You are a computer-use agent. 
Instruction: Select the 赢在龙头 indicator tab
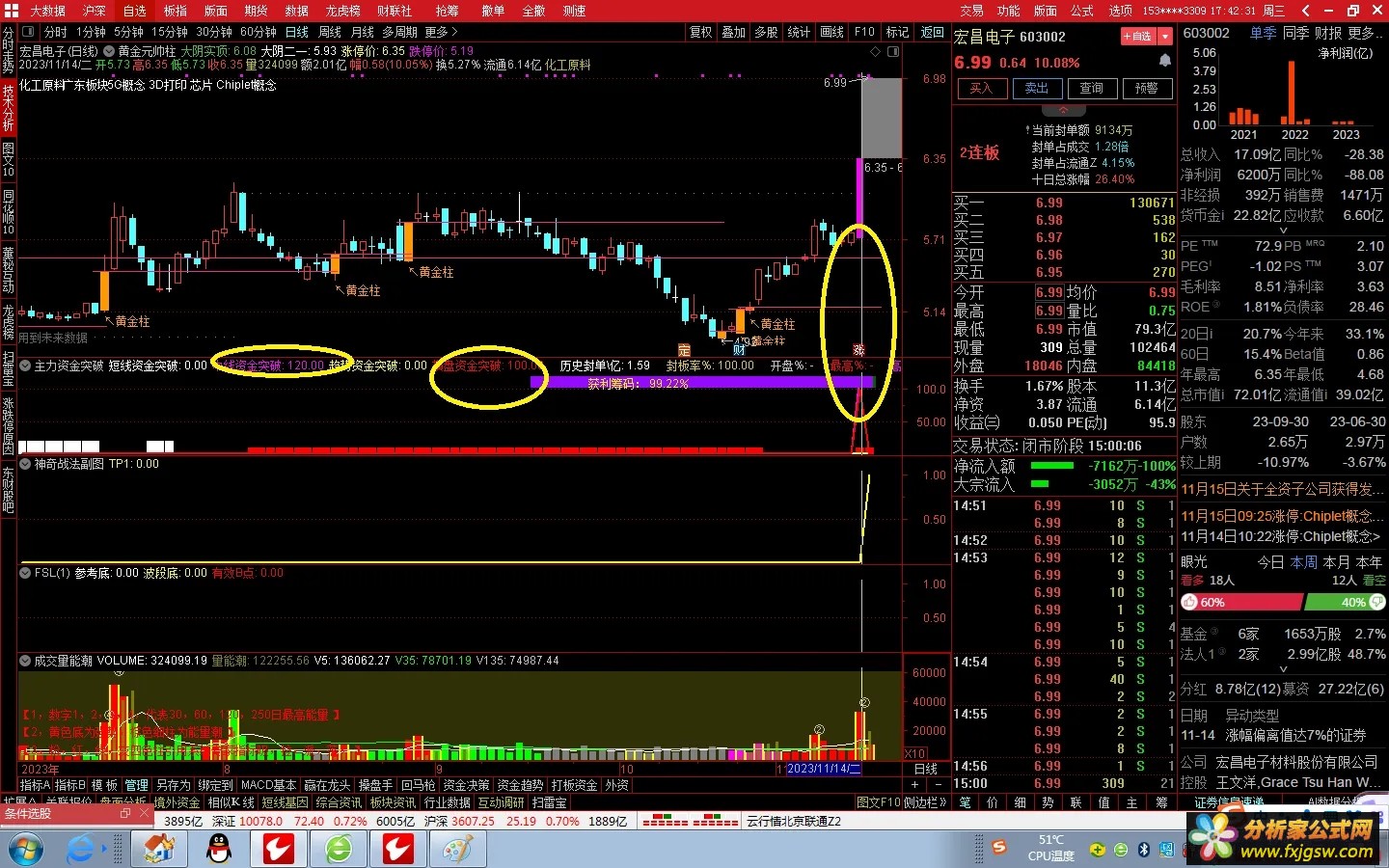(x=327, y=786)
